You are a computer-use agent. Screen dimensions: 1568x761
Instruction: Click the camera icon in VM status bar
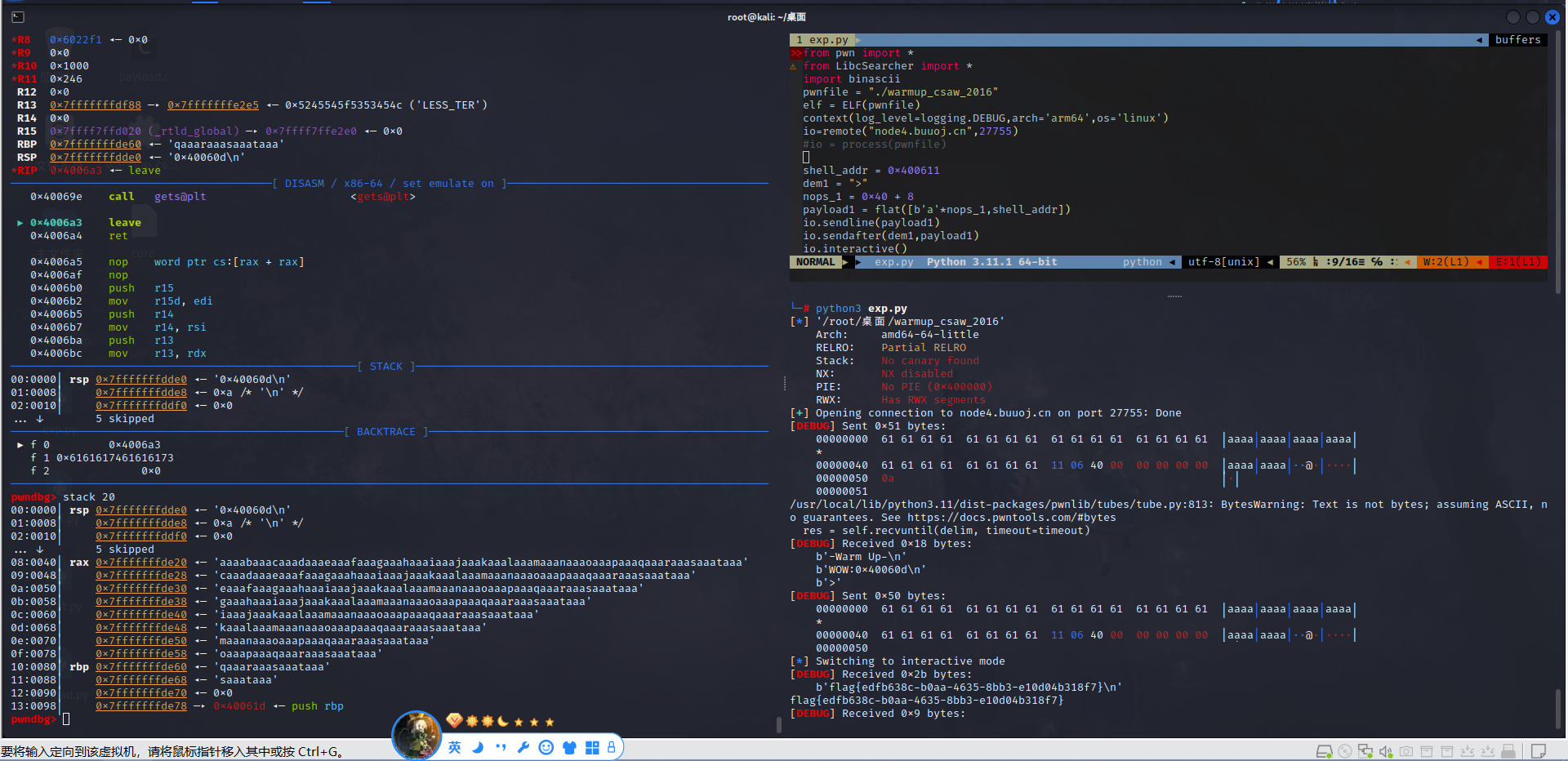pos(1406,751)
